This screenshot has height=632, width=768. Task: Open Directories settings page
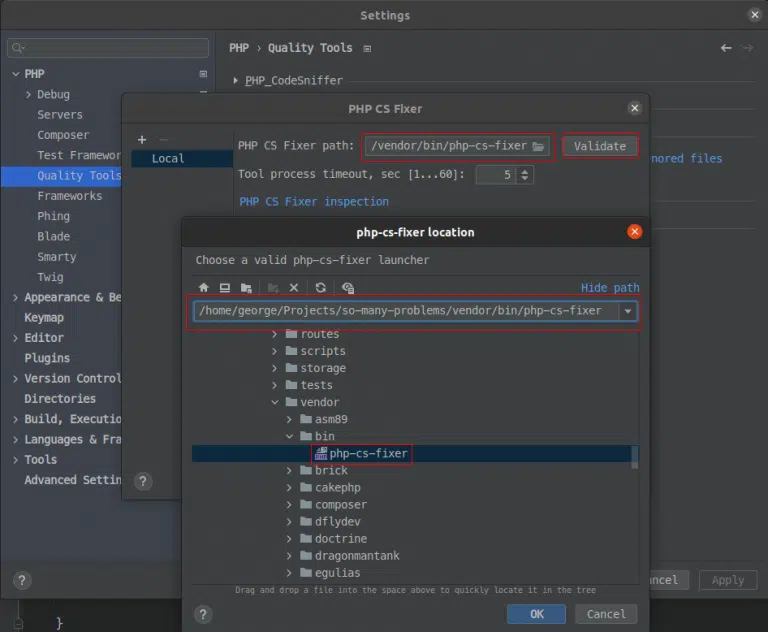tap(60, 399)
